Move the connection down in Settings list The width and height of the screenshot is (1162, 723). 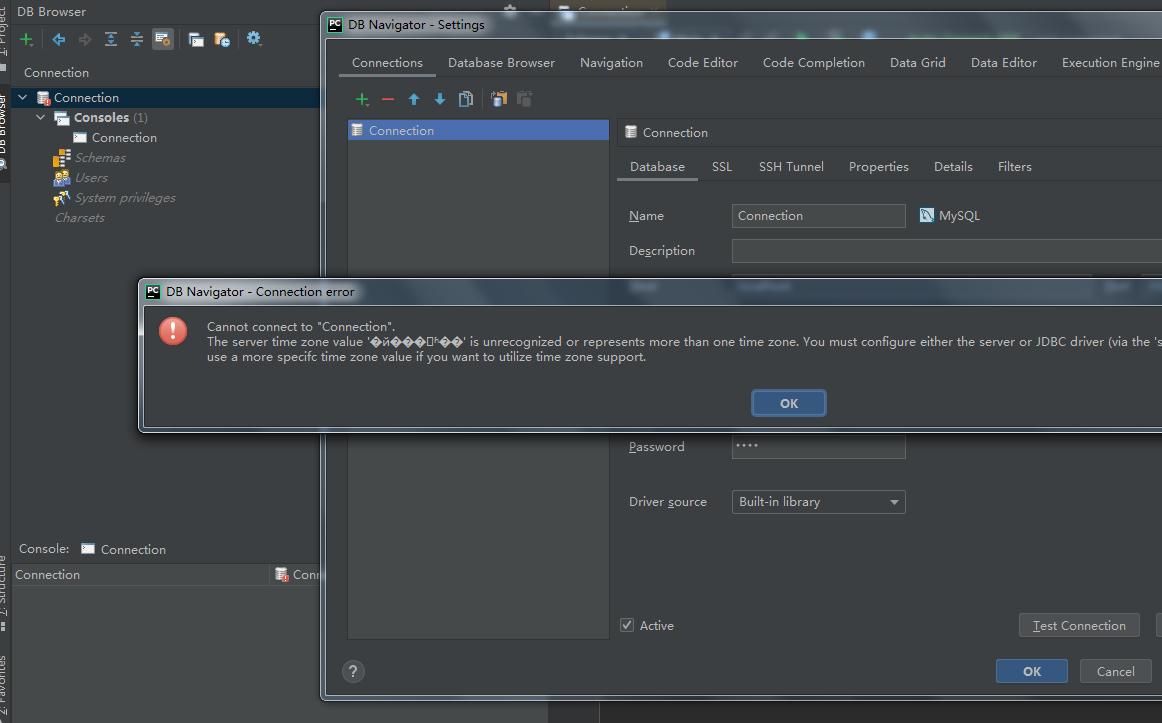439,99
